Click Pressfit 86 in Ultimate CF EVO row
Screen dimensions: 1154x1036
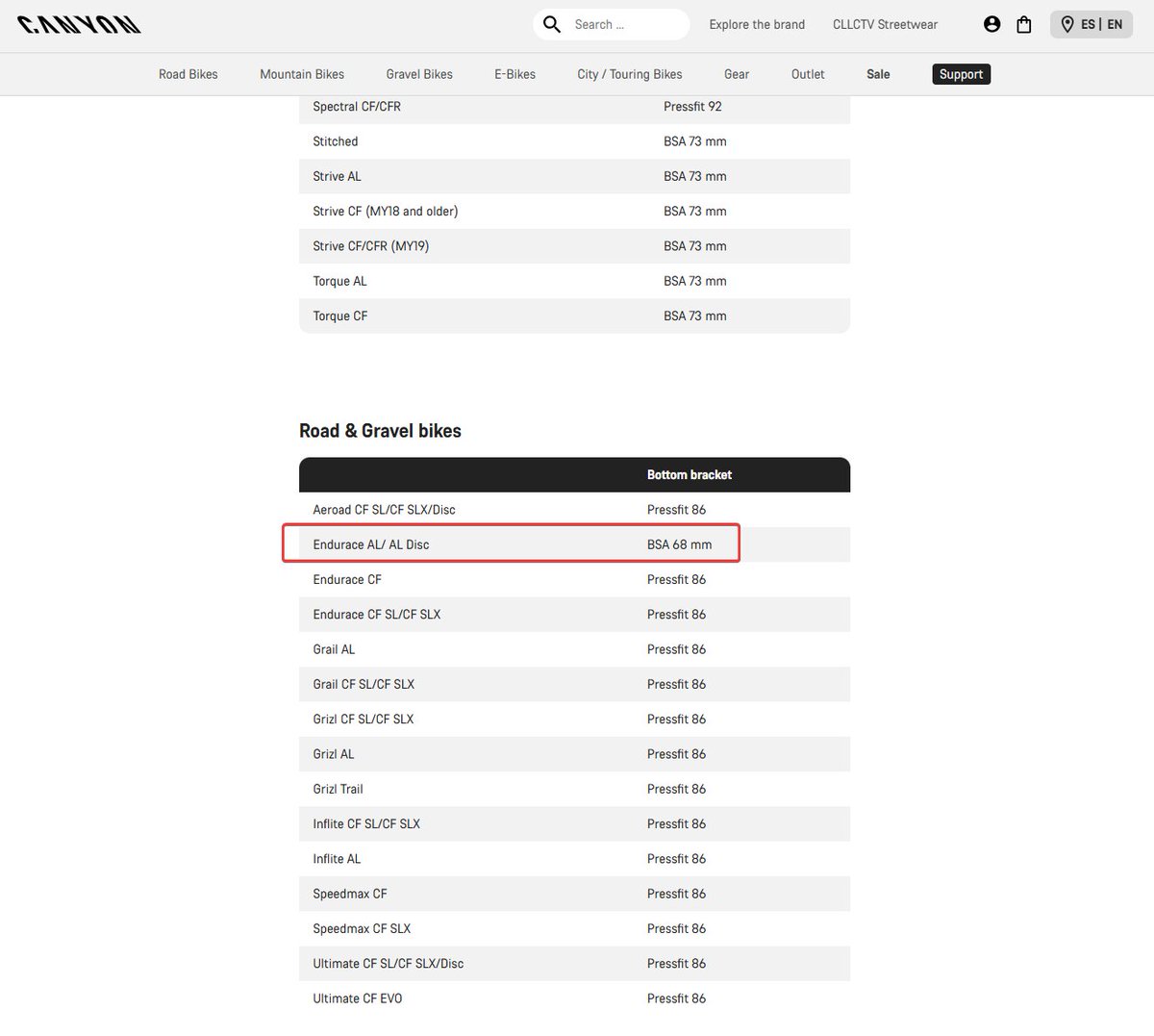coord(676,998)
